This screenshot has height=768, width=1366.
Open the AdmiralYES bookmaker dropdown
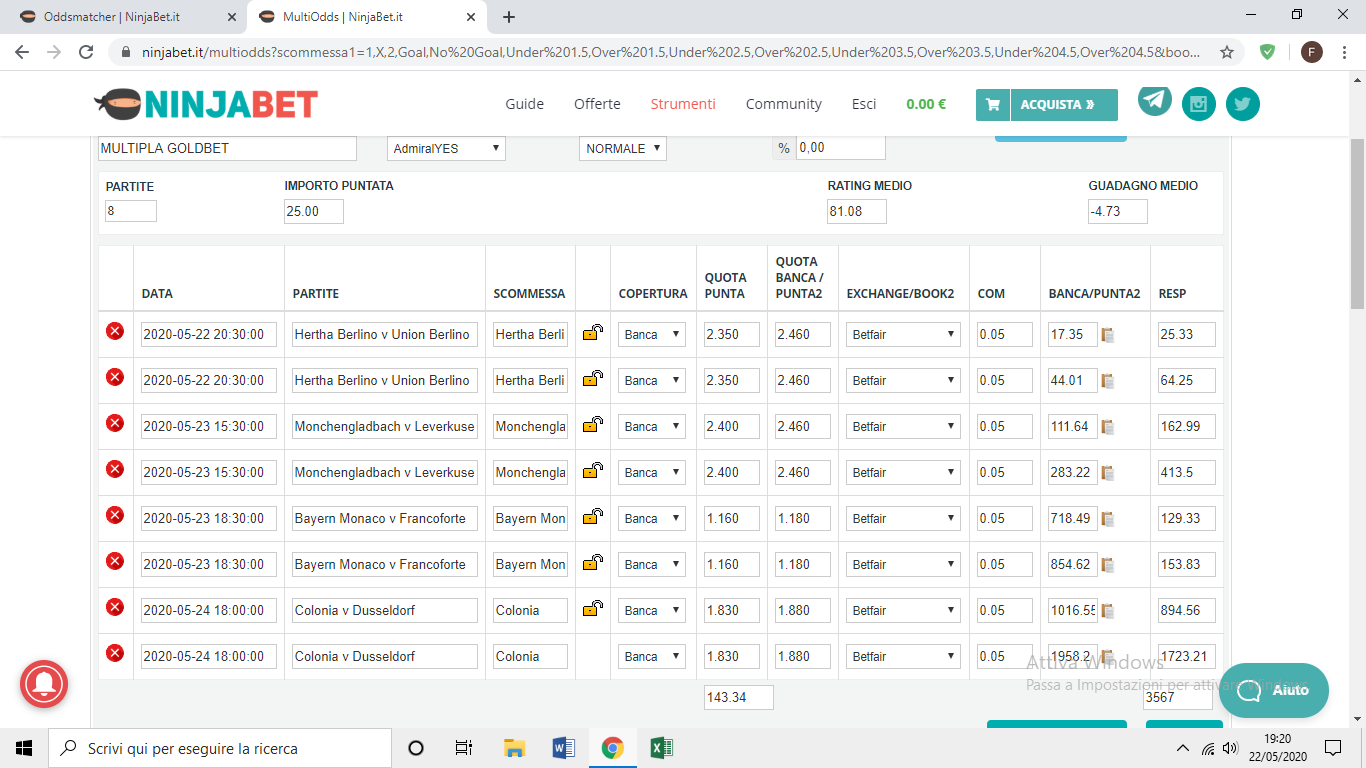coord(446,148)
